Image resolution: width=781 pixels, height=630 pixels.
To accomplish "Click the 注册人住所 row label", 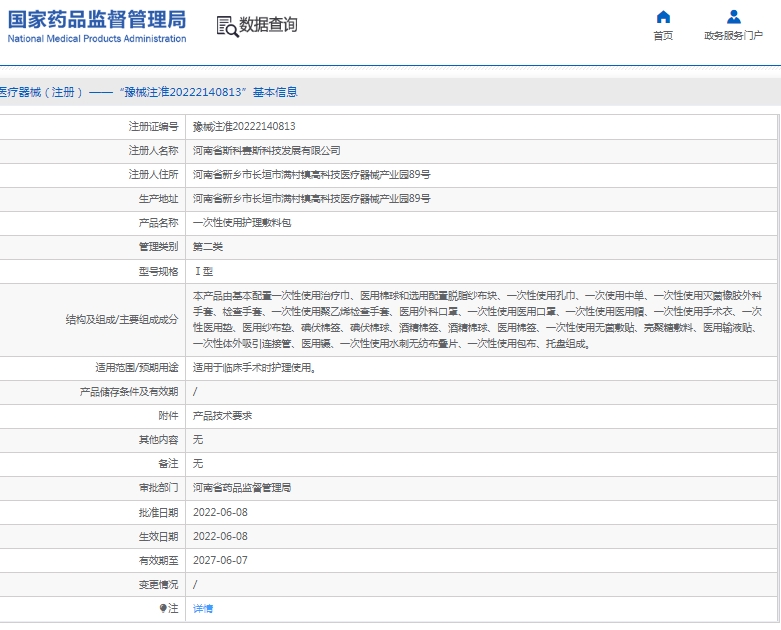I will click(x=153, y=174).
